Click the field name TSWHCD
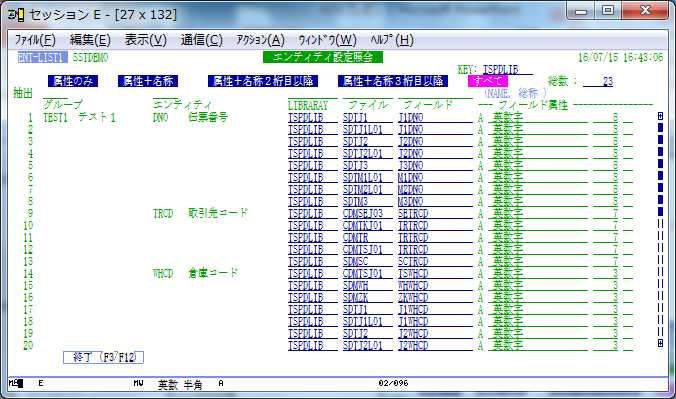This screenshot has height=399, width=676. (x=435, y=273)
